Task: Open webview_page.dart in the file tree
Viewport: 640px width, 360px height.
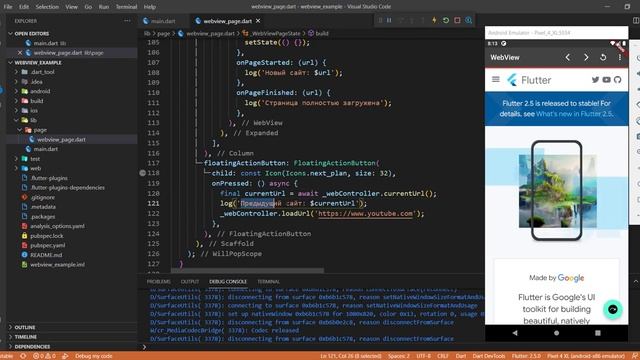Action: [x=61, y=140]
